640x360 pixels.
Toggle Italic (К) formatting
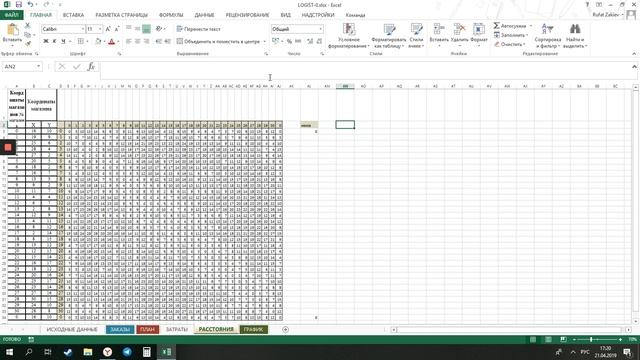(x=54, y=41)
